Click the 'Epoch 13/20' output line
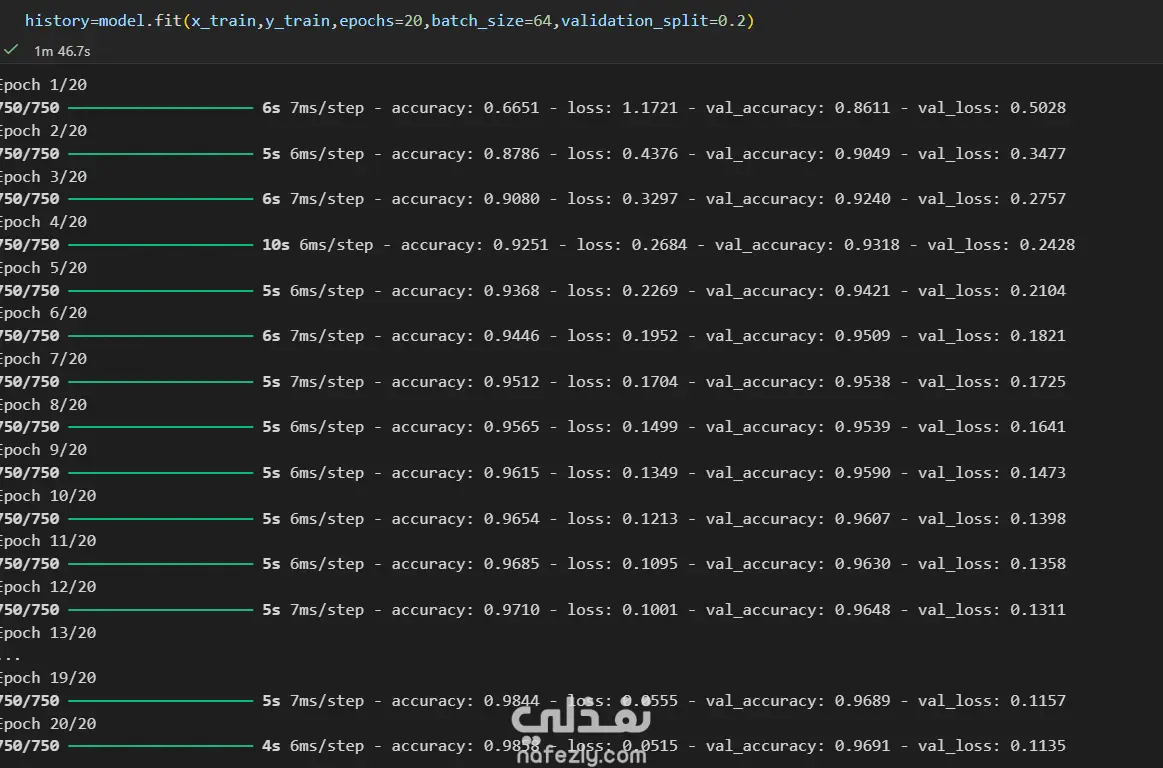Viewport: 1163px width, 768px height. [48, 633]
